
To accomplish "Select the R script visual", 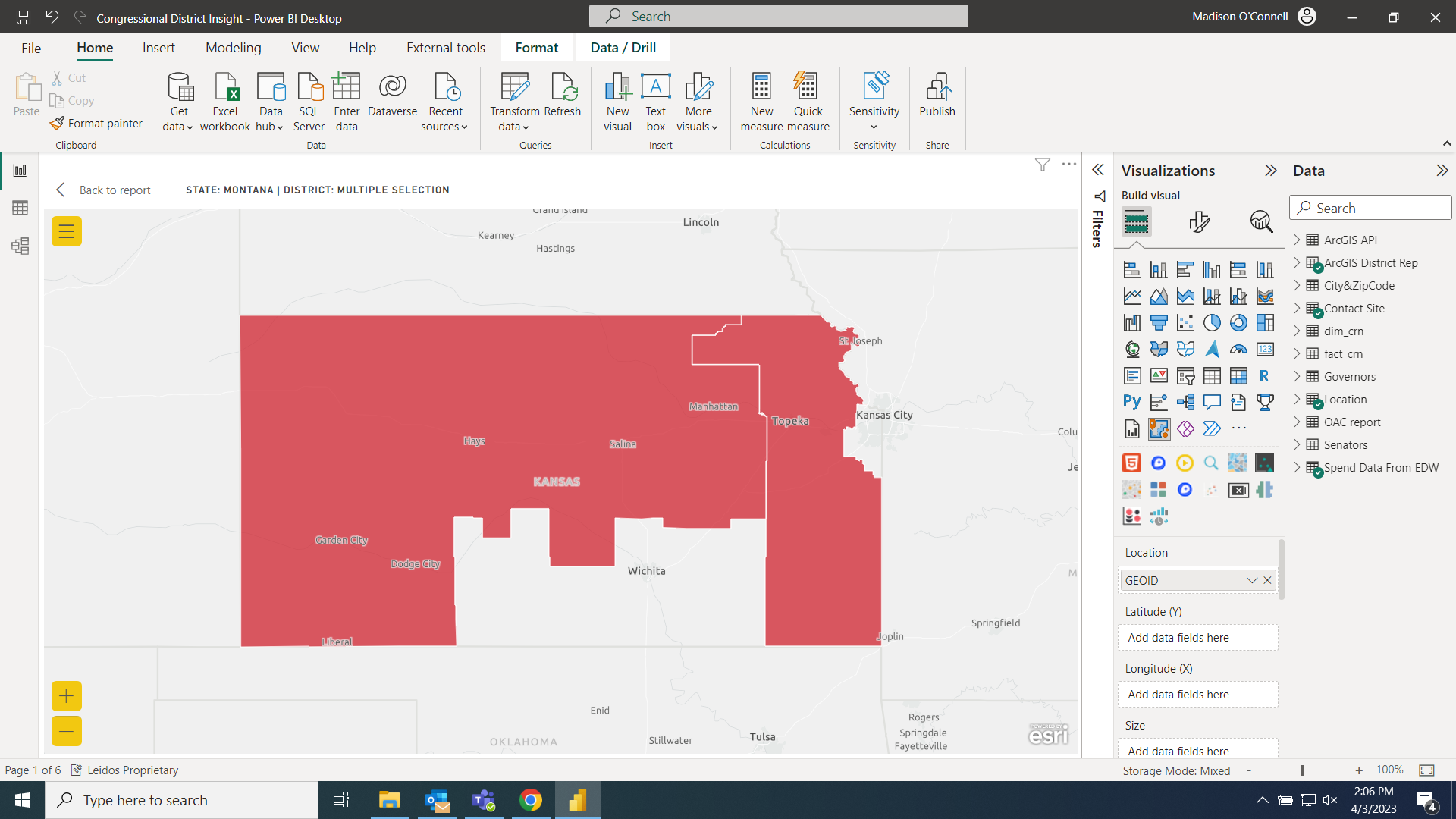I will point(1265,375).
